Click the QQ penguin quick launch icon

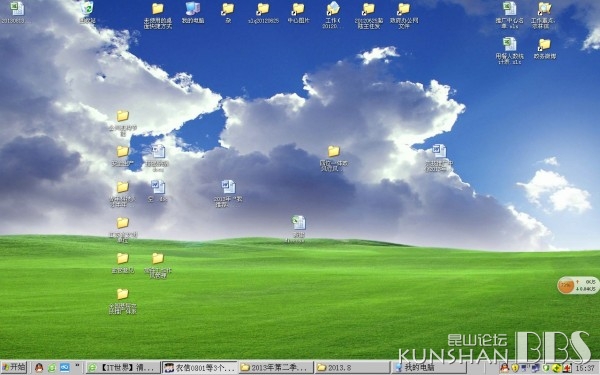pyautogui.click(x=39, y=368)
